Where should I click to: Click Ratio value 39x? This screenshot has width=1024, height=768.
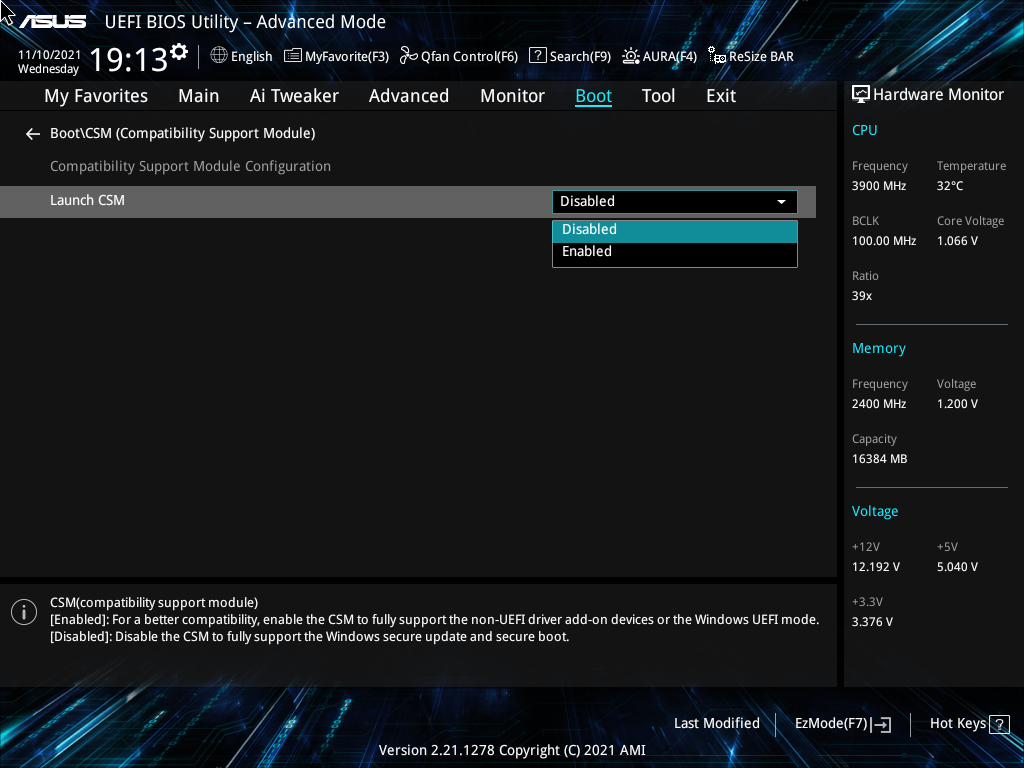click(x=861, y=296)
